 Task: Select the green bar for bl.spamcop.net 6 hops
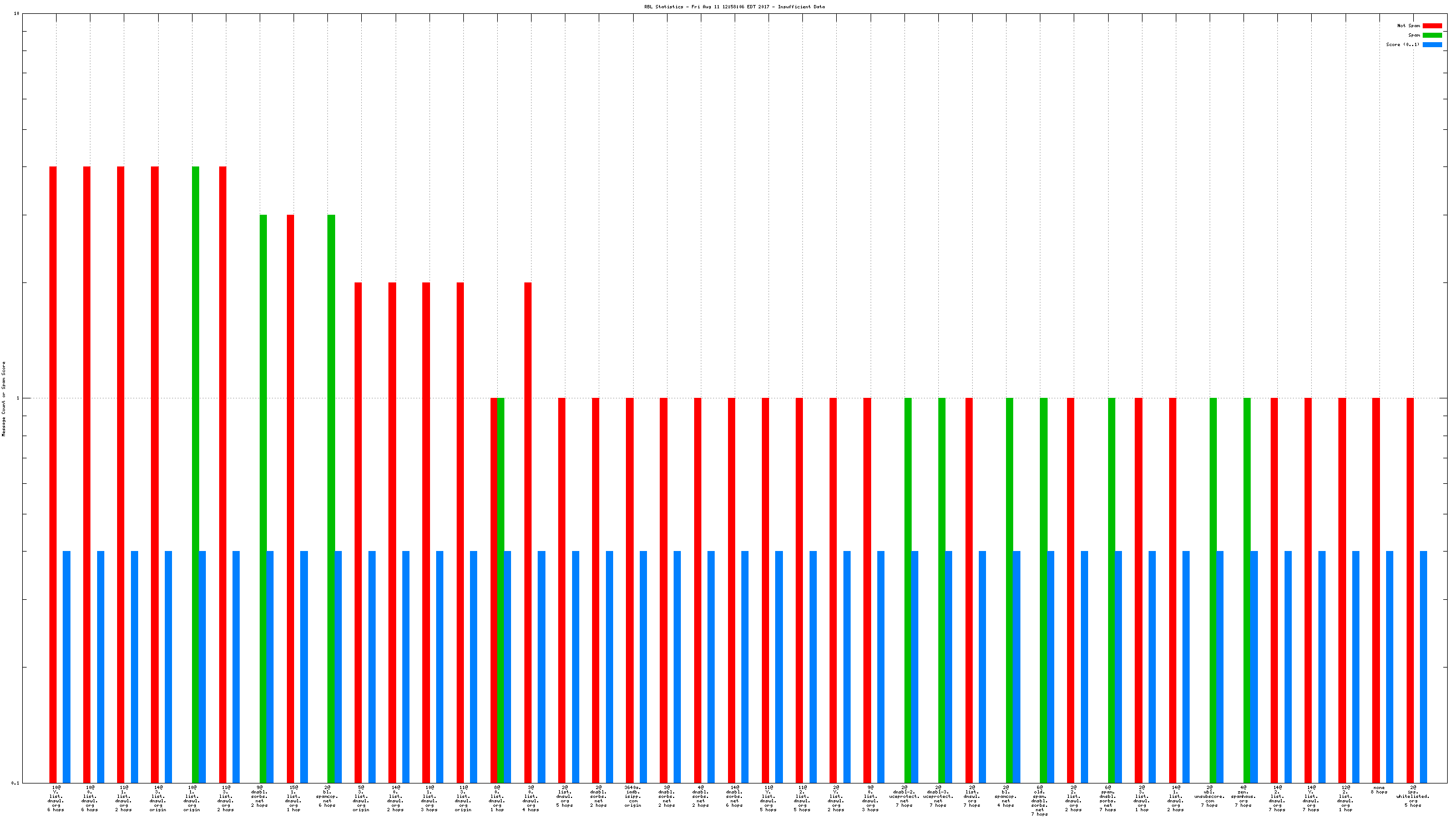[331, 497]
